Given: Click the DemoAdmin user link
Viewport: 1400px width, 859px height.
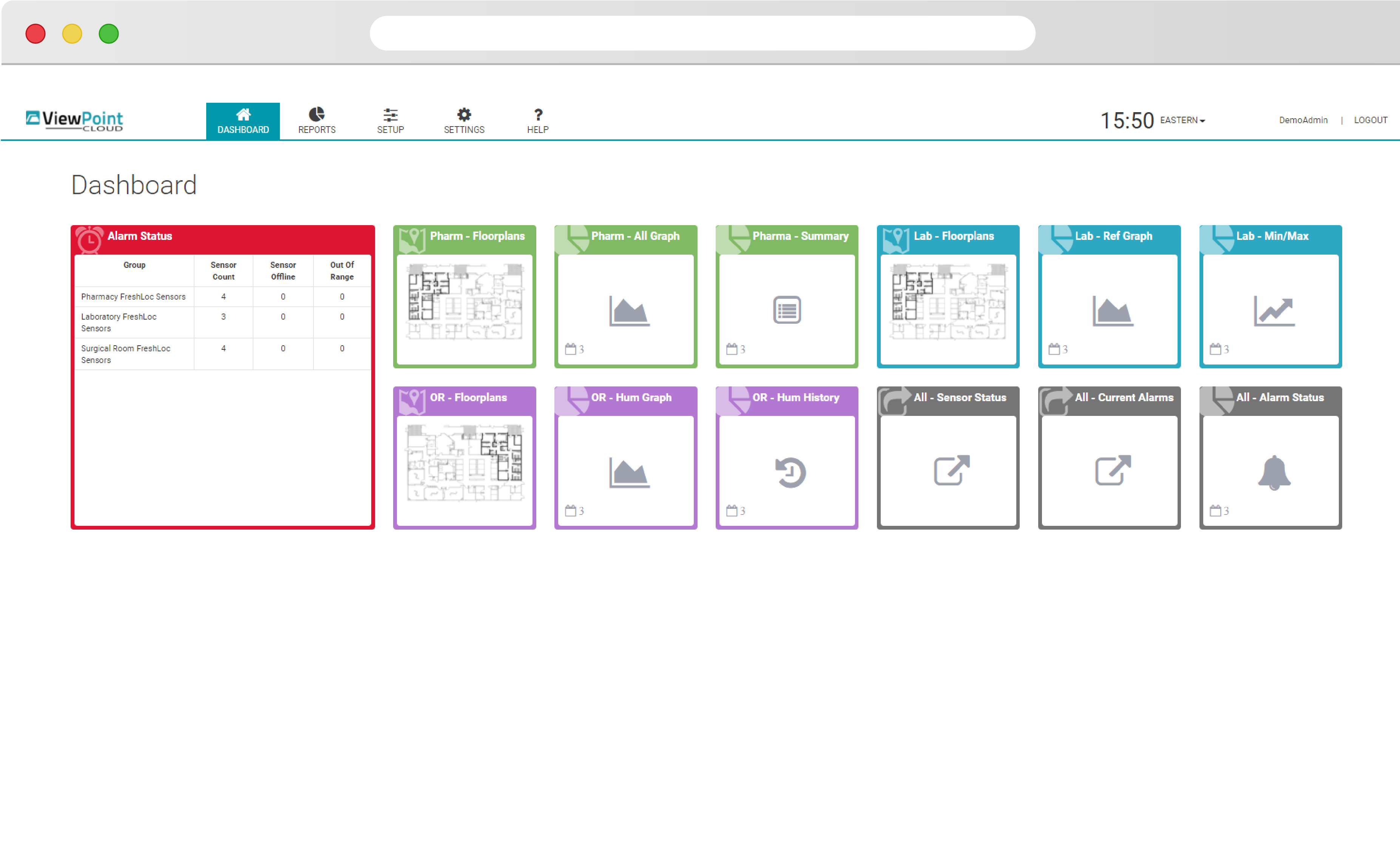Looking at the screenshot, I should tap(1303, 121).
